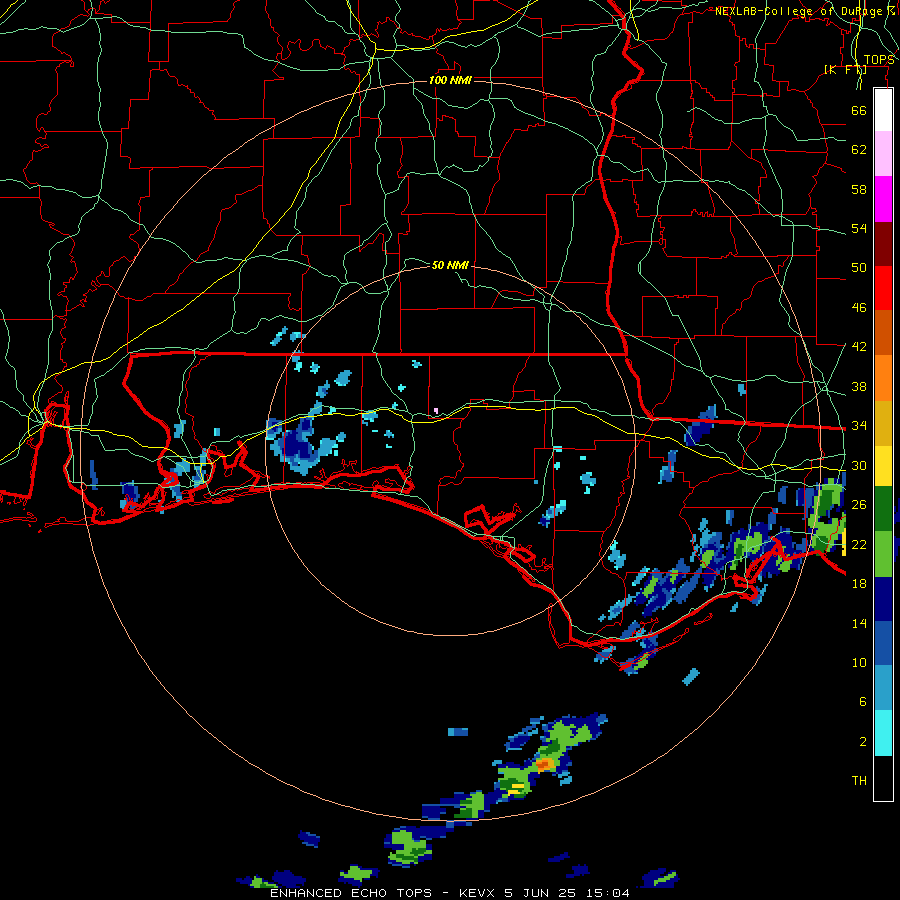Click the legend value "38"
The width and height of the screenshot is (900, 900).
point(859,386)
